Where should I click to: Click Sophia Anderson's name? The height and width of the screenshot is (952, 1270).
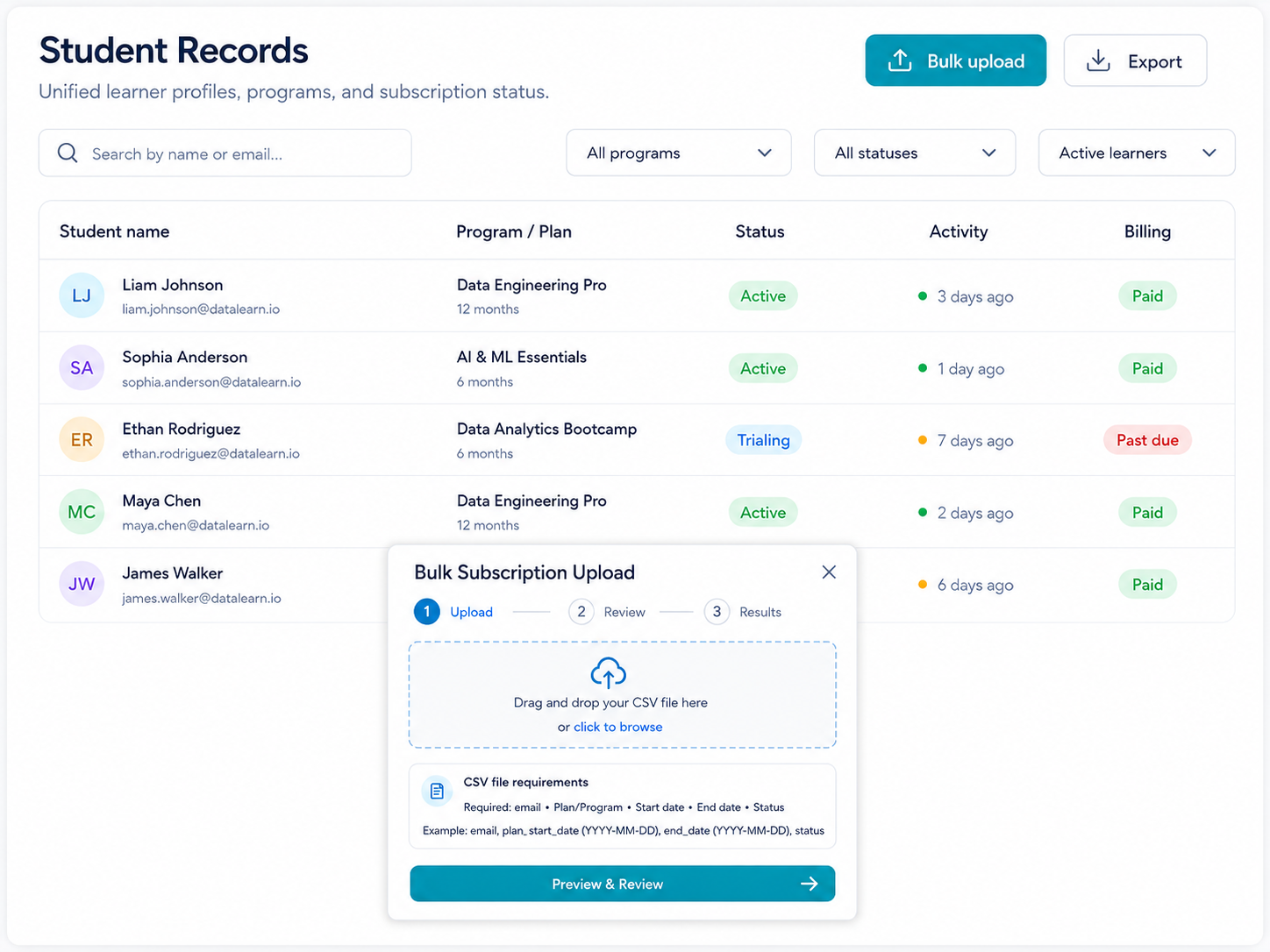185,357
